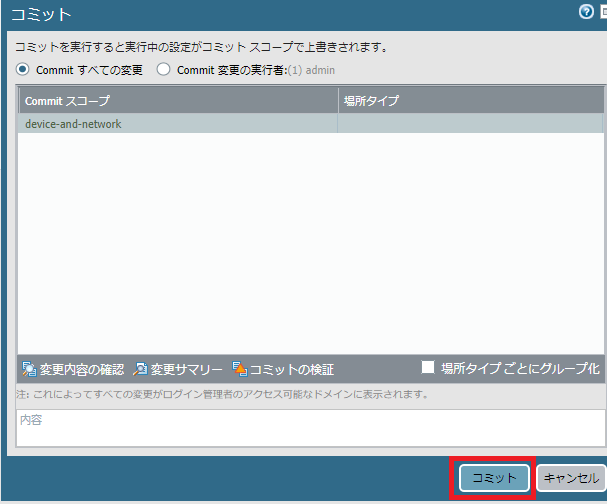Screen dimensions: 607x504
Task: Click the Preview Changes magnifier icon
Action: [x=29, y=369]
